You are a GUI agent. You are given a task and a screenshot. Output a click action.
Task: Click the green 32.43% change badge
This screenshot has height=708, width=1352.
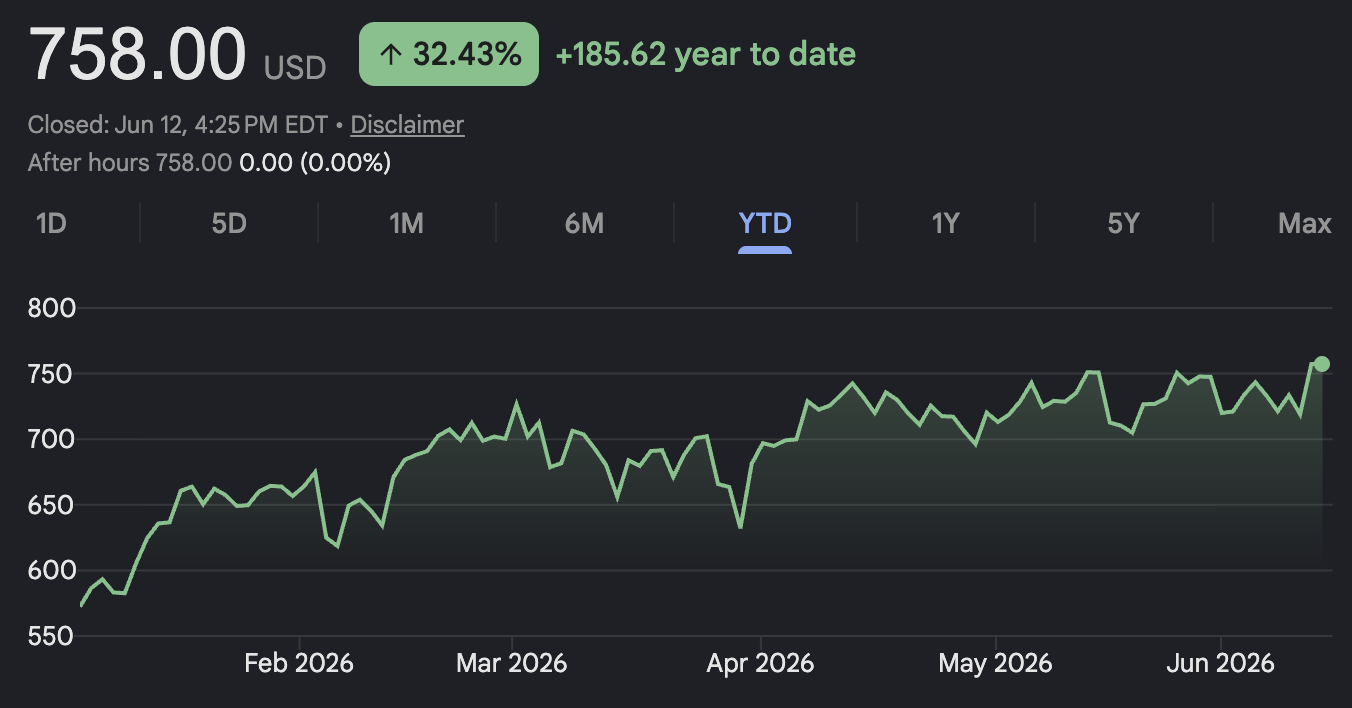click(x=449, y=54)
